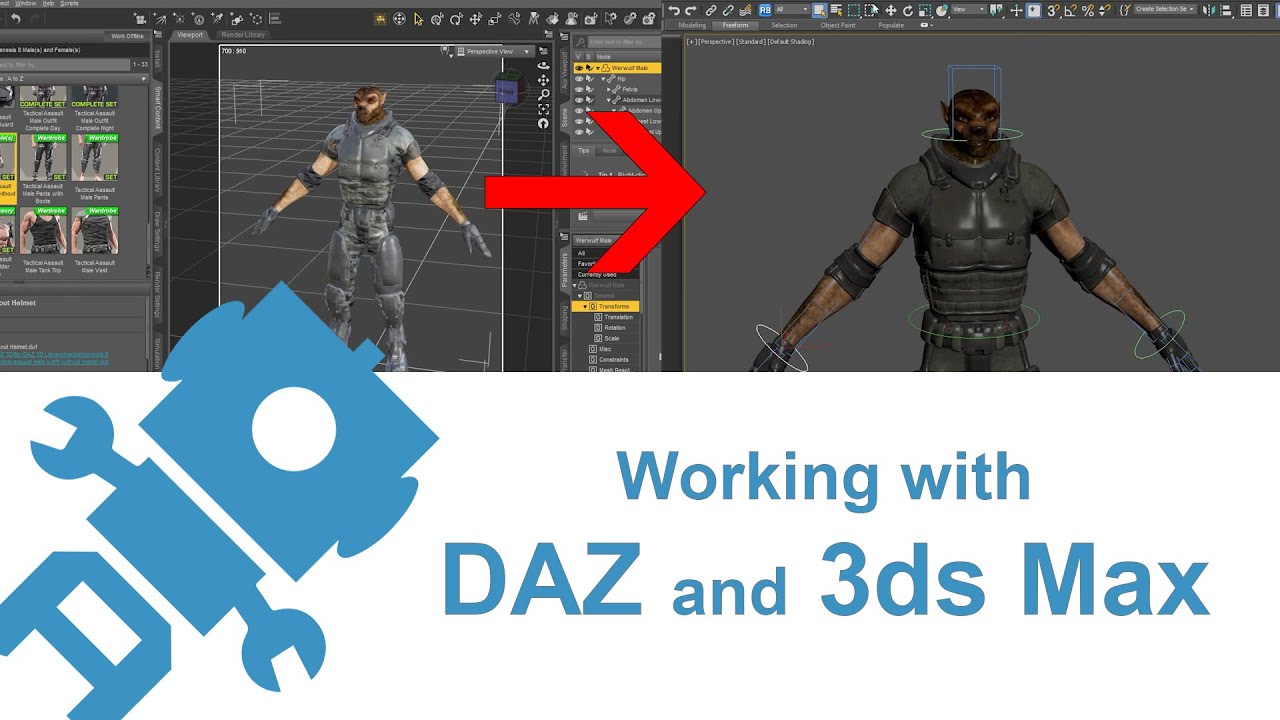Screen dimensions: 1280x720
Task: Click the 3ds Max Redo icon
Action: tap(691, 10)
